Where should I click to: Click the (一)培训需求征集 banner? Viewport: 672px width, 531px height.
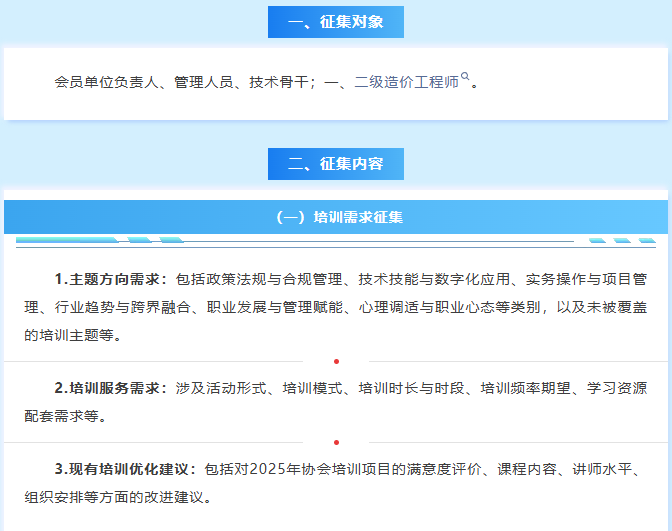tap(336, 216)
